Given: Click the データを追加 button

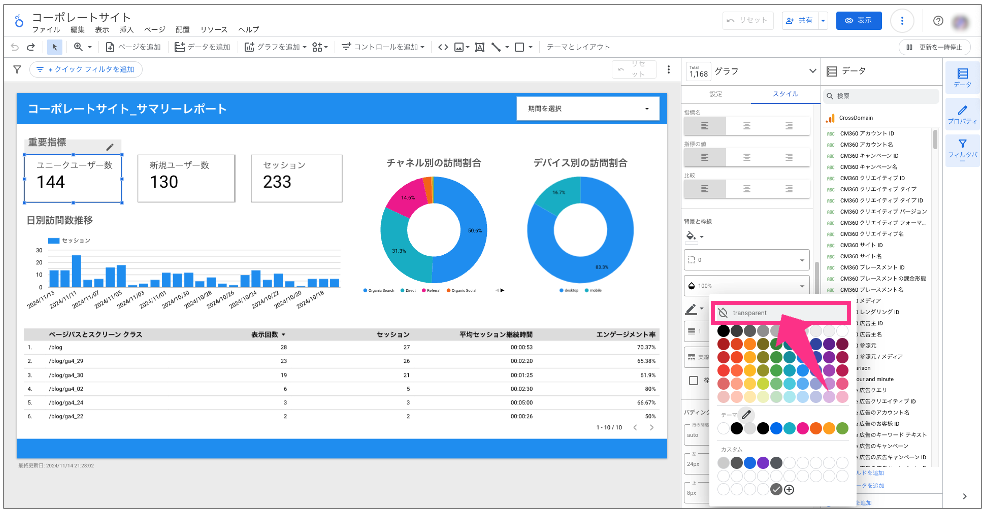Looking at the screenshot, I should [202, 47].
